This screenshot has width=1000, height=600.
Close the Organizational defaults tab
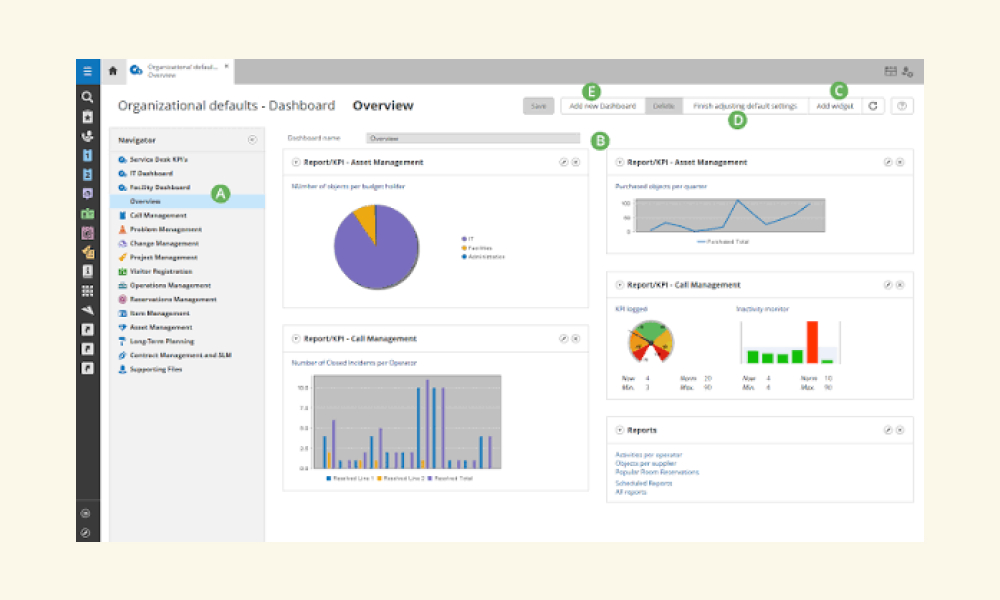point(226,66)
